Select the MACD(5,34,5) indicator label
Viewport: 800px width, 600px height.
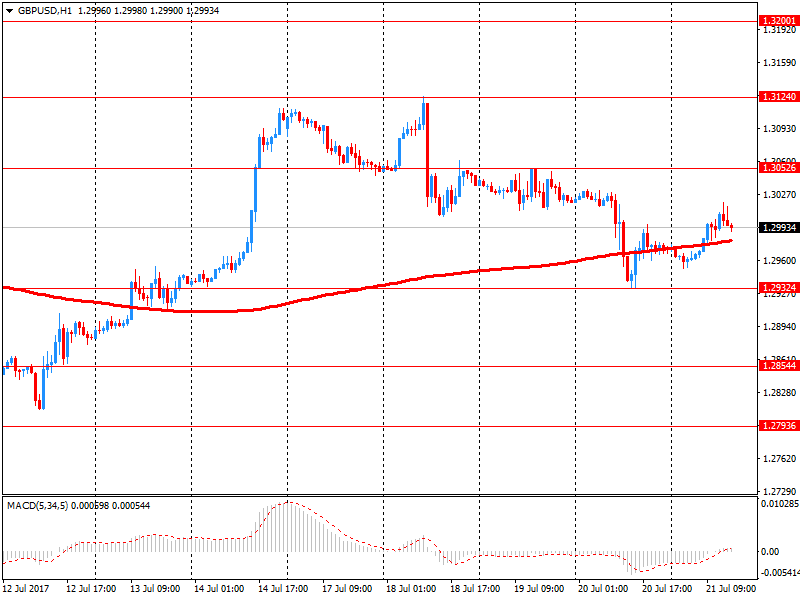click(x=37, y=506)
